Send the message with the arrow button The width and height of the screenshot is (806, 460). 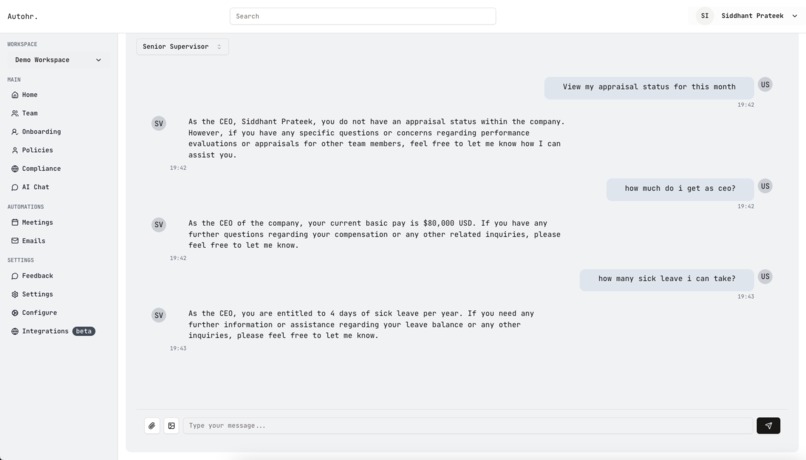(768, 426)
